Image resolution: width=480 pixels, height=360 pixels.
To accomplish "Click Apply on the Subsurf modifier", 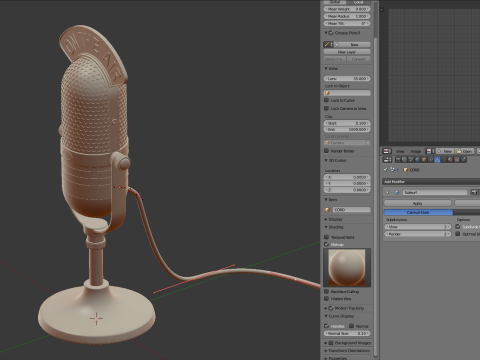I will click(418, 203).
